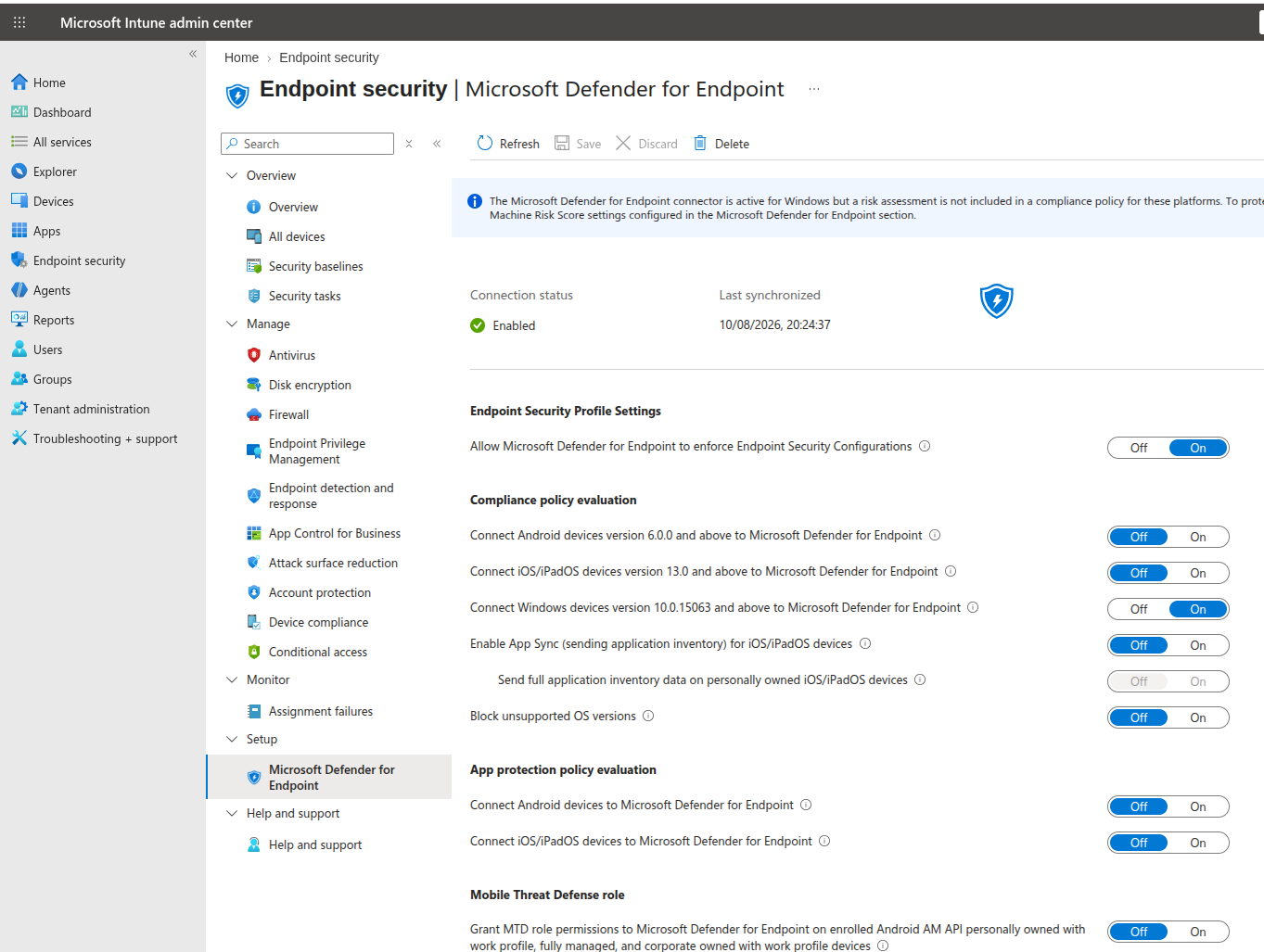
Task: Click the Attack surface reduction icon
Action: (254, 563)
